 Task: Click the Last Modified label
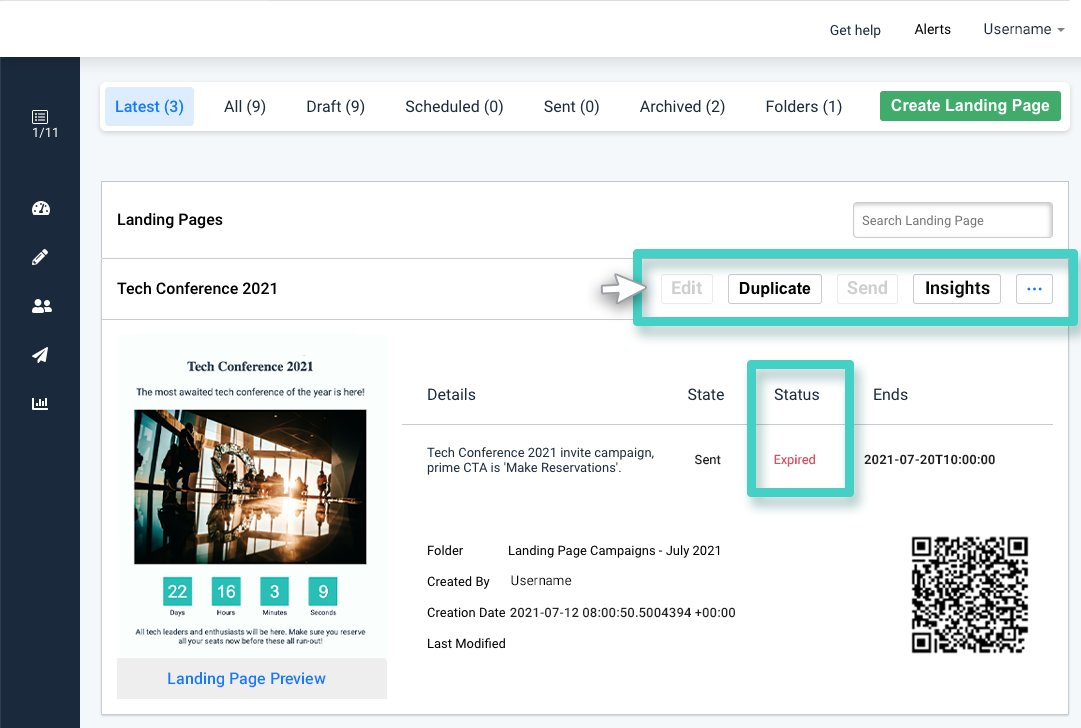tap(466, 643)
